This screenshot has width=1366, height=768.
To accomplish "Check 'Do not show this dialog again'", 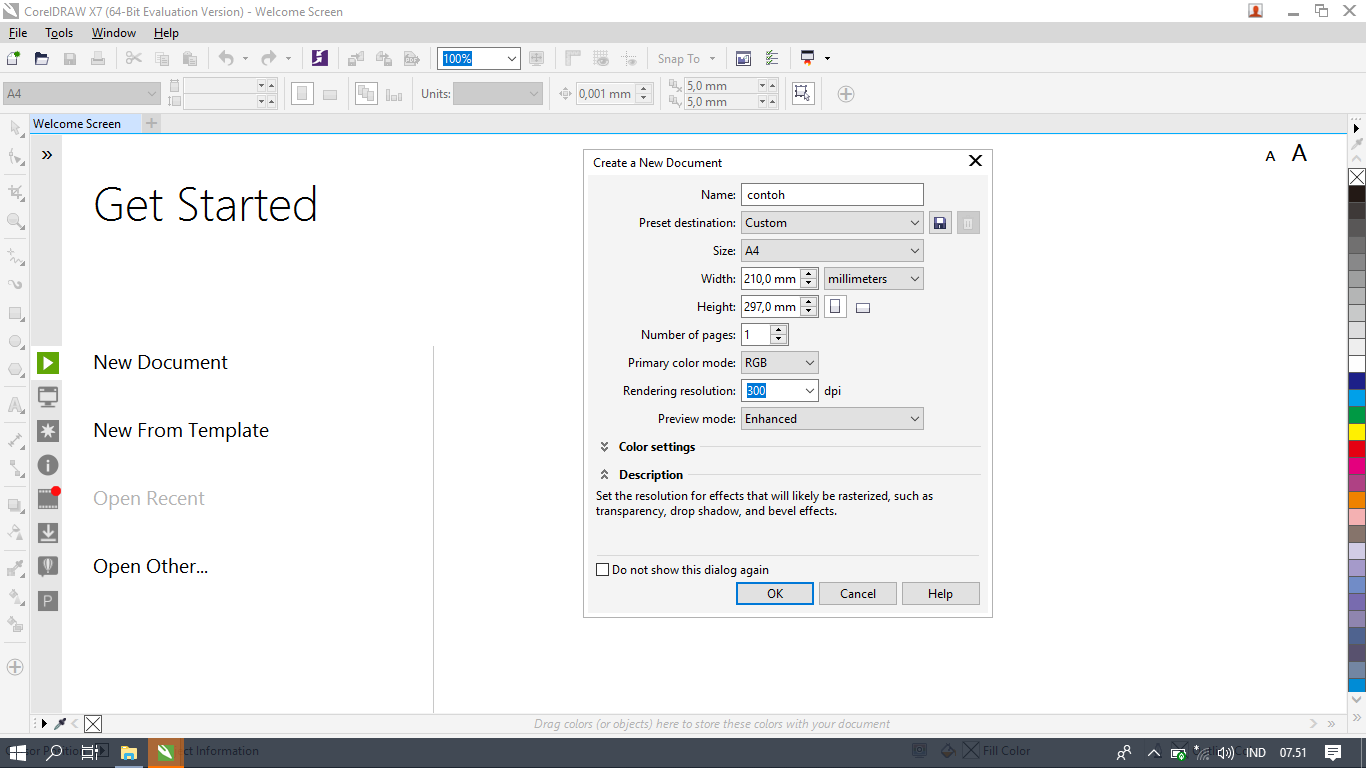I will pos(602,570).
